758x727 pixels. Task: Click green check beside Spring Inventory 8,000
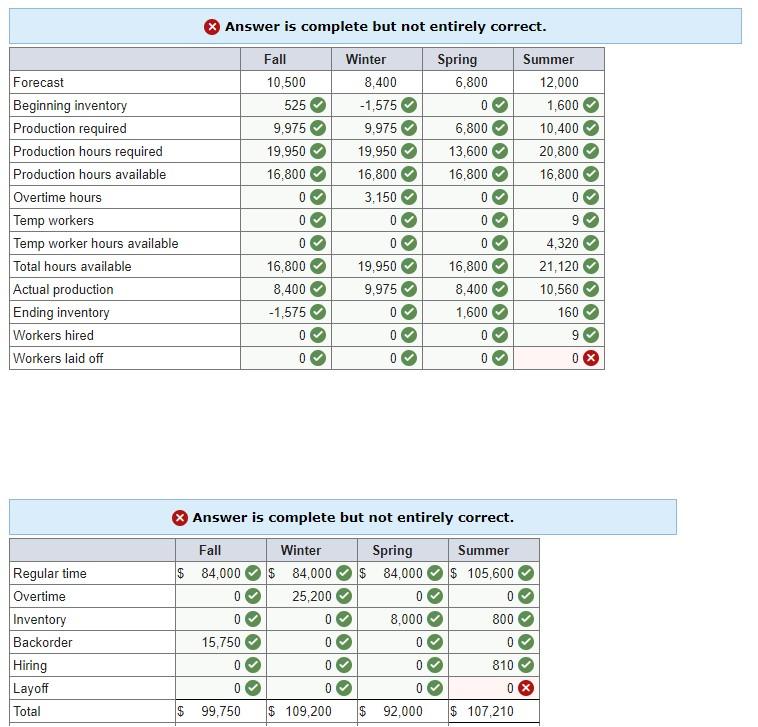pos(435,619)
